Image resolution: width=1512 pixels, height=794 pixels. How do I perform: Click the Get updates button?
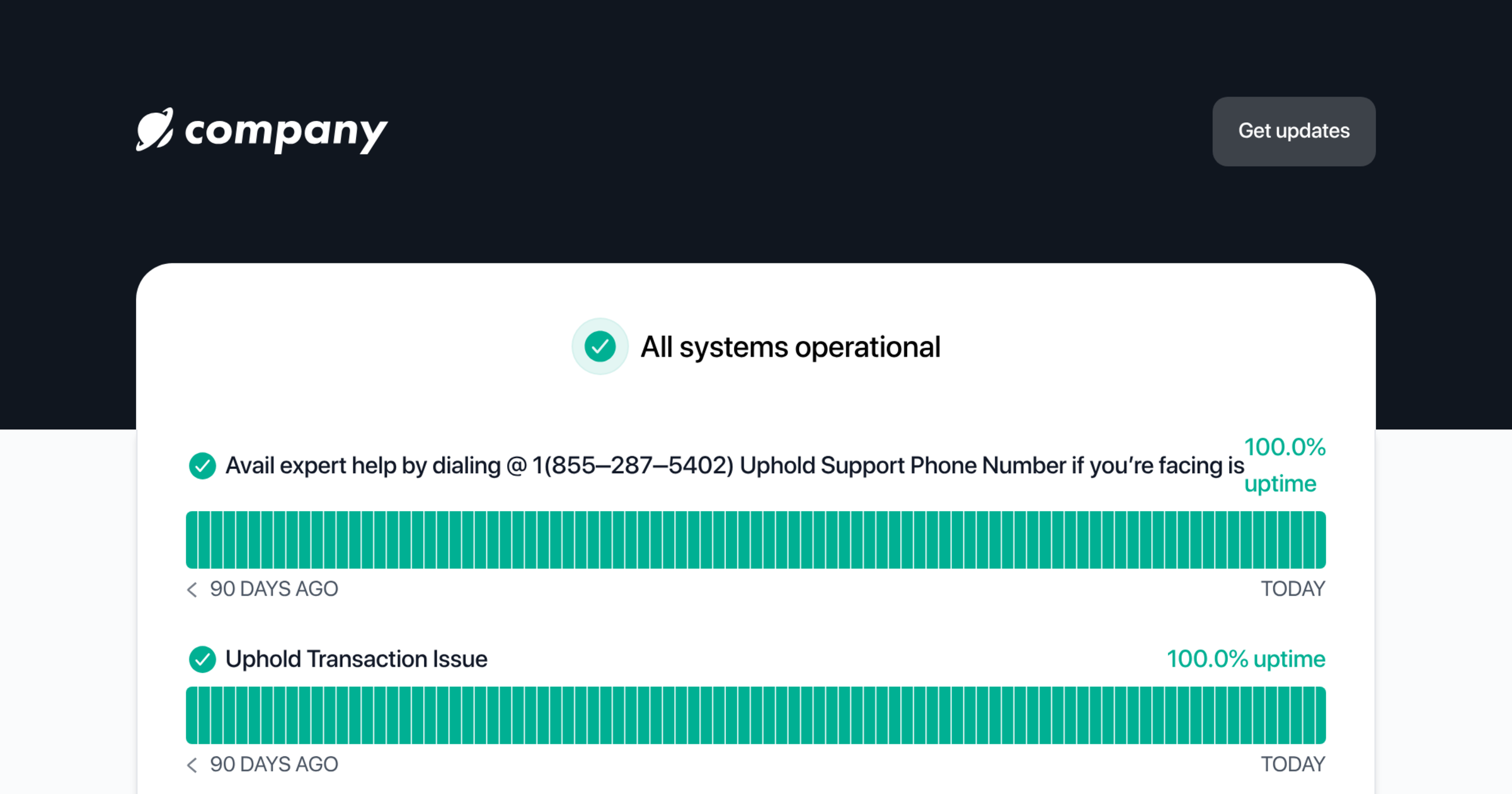(x=1294, y=131)
